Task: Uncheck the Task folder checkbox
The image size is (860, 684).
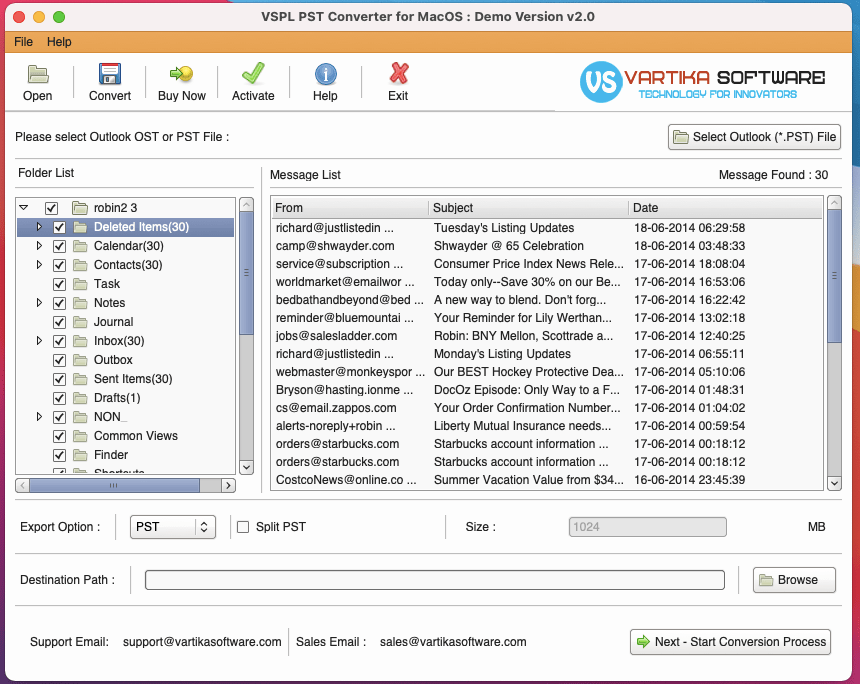Action: (59, 284)
